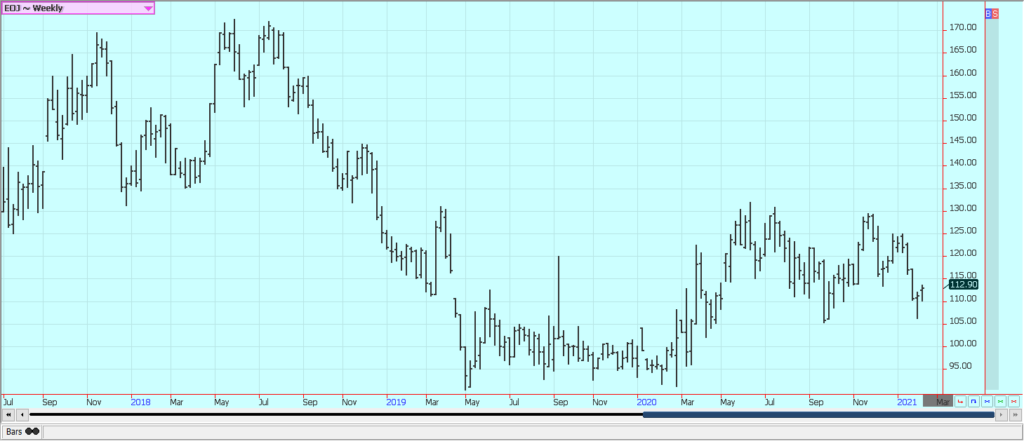Jump to chart start with double-left arrow
Viewport: 1024px width, 441px height.
[8, 415]
